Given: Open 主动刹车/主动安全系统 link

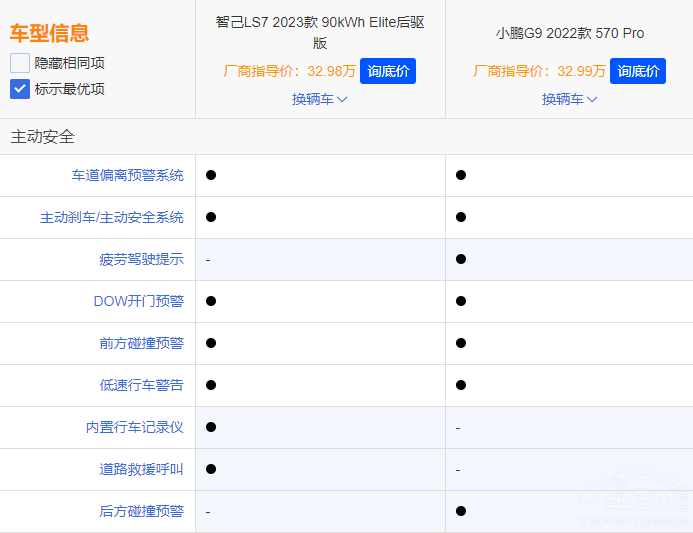Looking at the screenshot, I should coord(112,217).
